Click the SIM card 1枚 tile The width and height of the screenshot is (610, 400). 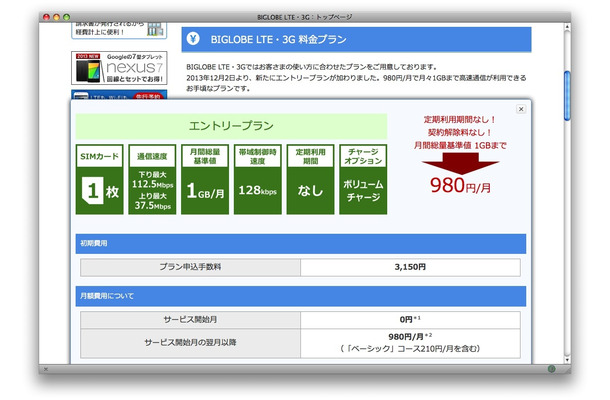(x=100, y=179)
